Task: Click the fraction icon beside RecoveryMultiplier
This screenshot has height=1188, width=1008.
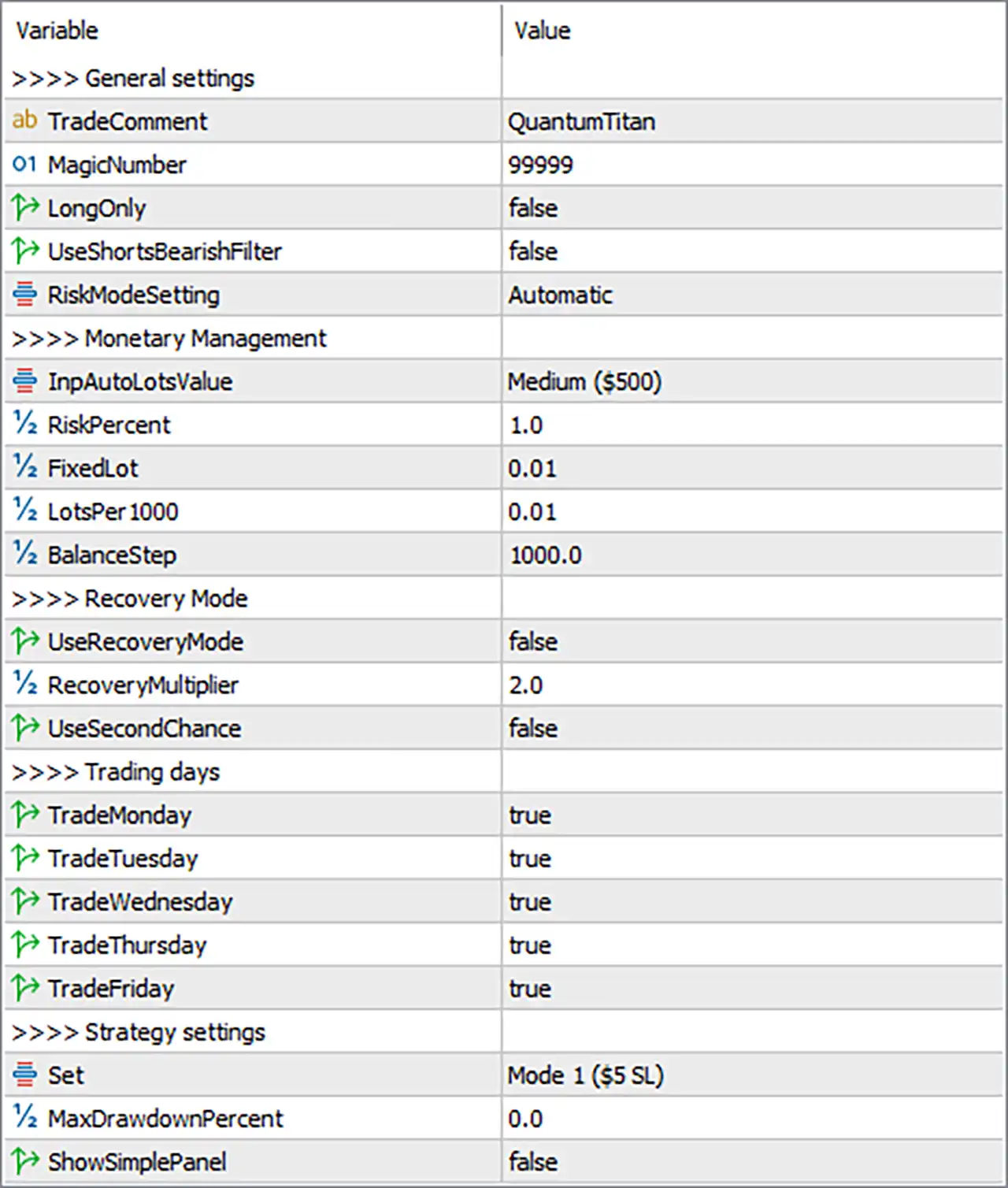Action: point(24,684)
